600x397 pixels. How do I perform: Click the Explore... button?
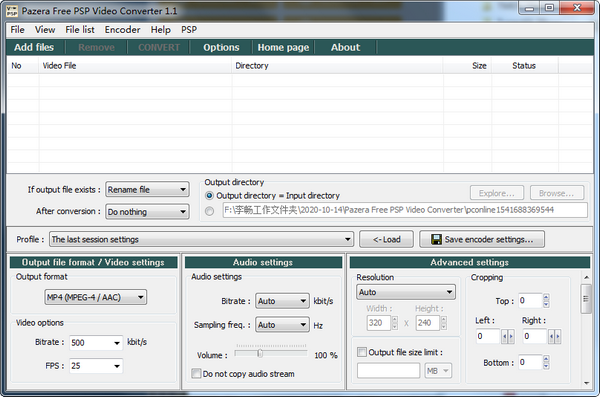(497, 193)
